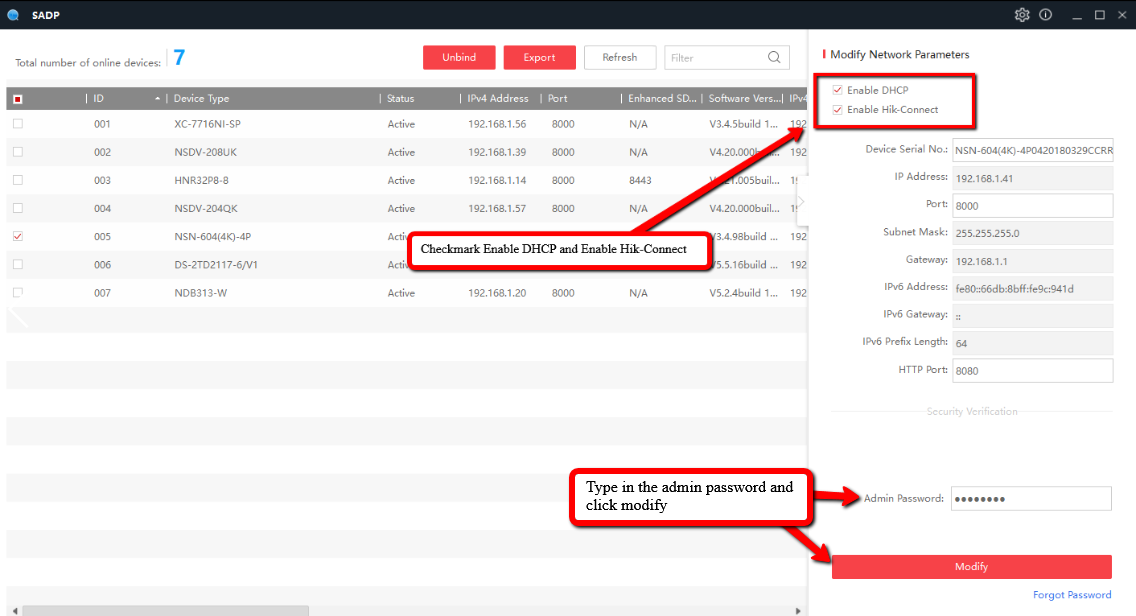This screenshot has width=1136, height=616.
Task: Click the SADP app logo icon
Action: [13, 14]
